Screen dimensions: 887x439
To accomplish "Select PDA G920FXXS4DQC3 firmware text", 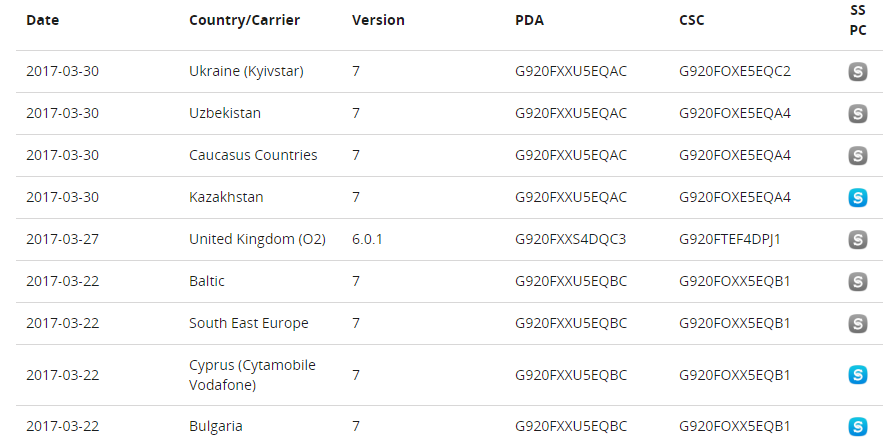I will [571, 239].
